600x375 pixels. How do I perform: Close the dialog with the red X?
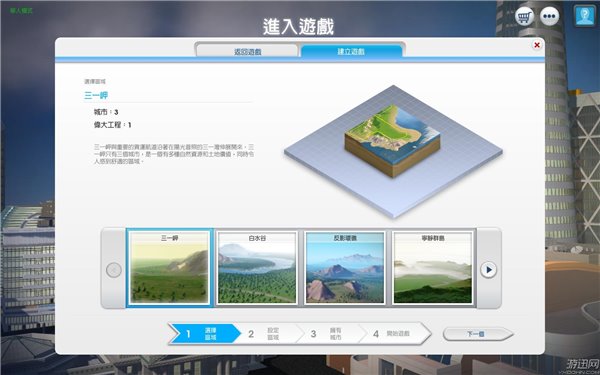(x=537, y=45)
